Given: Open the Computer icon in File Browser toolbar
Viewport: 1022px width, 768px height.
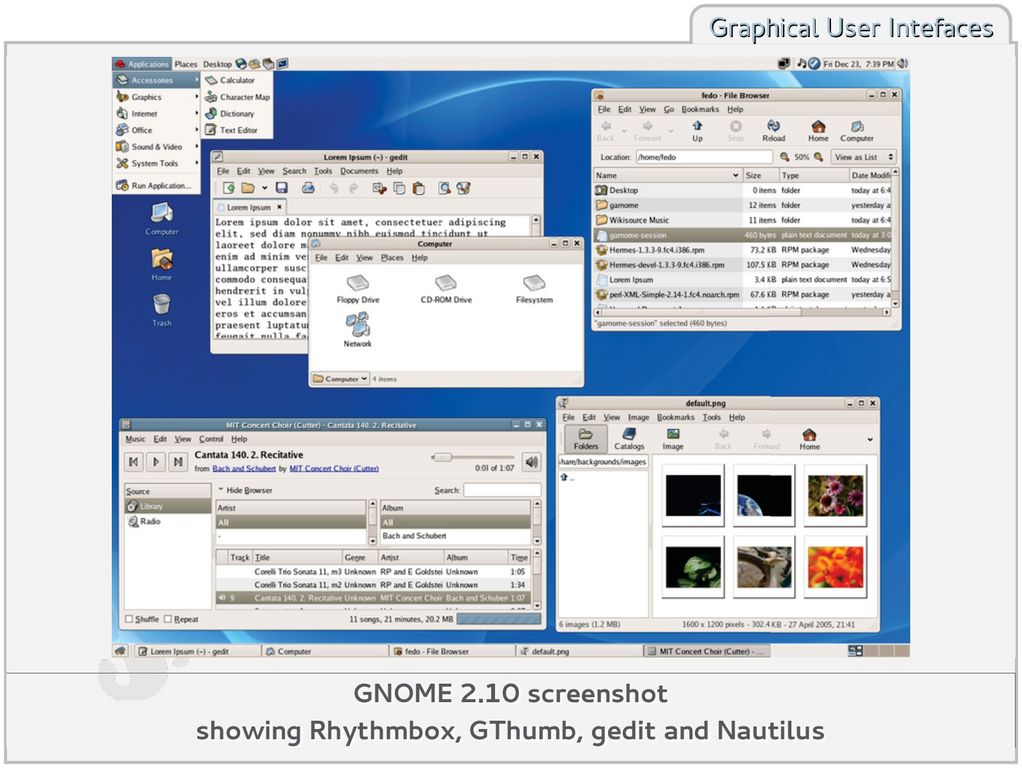Looking at the screenshot, I should click(856, 130).
